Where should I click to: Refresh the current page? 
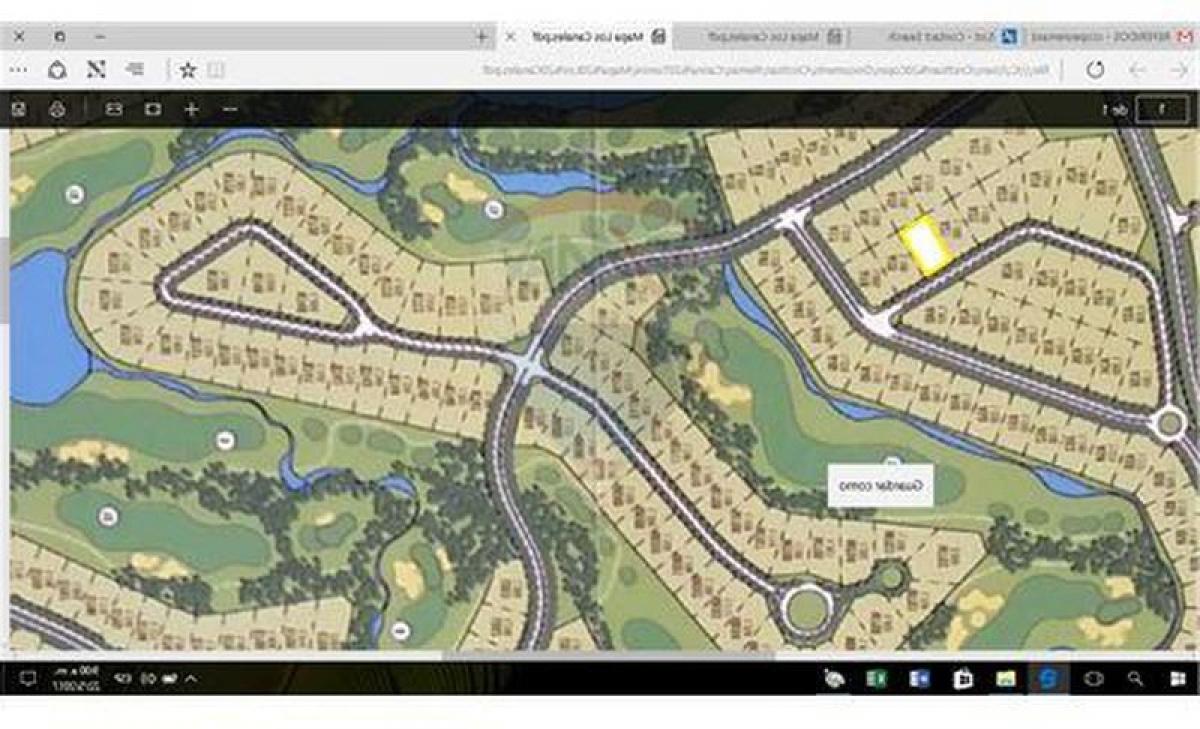(1095, 70)
